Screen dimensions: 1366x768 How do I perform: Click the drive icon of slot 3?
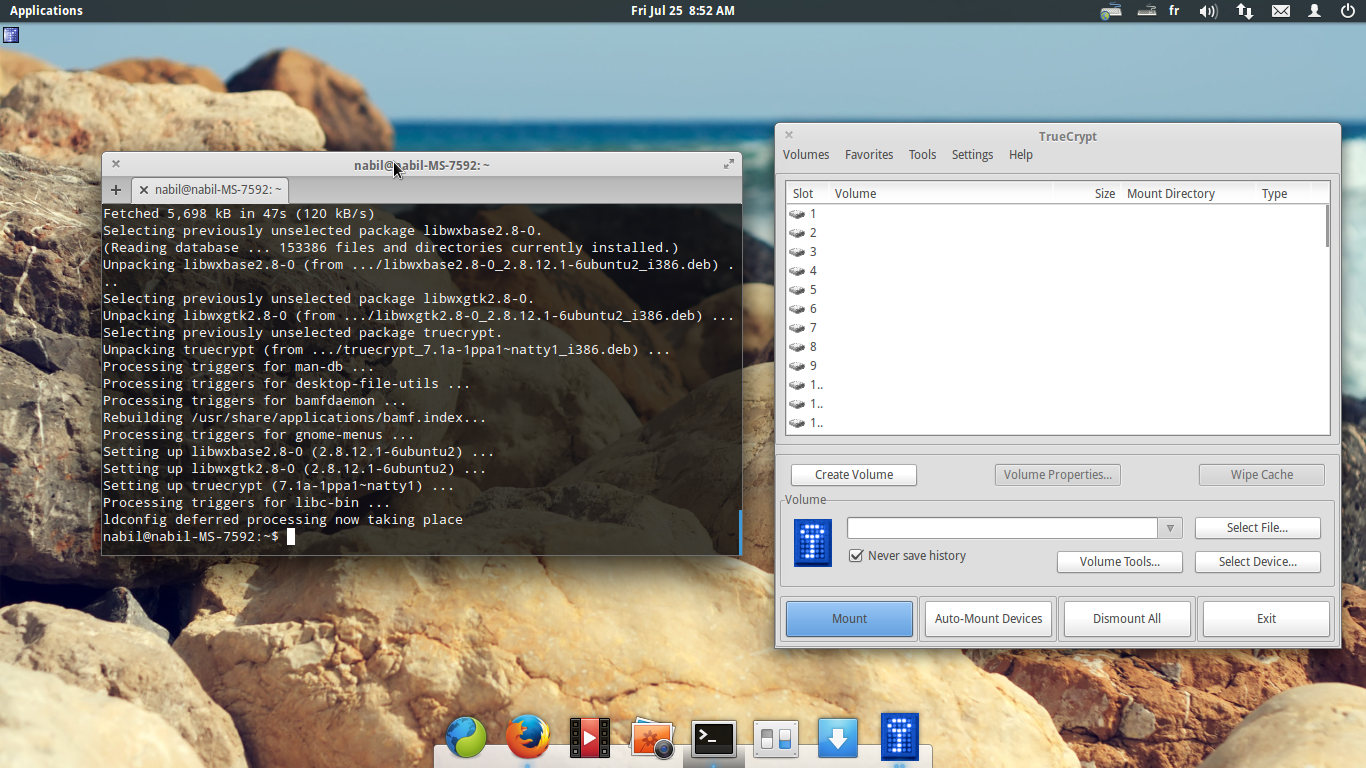pyautogui.click(x=797, y=252)
